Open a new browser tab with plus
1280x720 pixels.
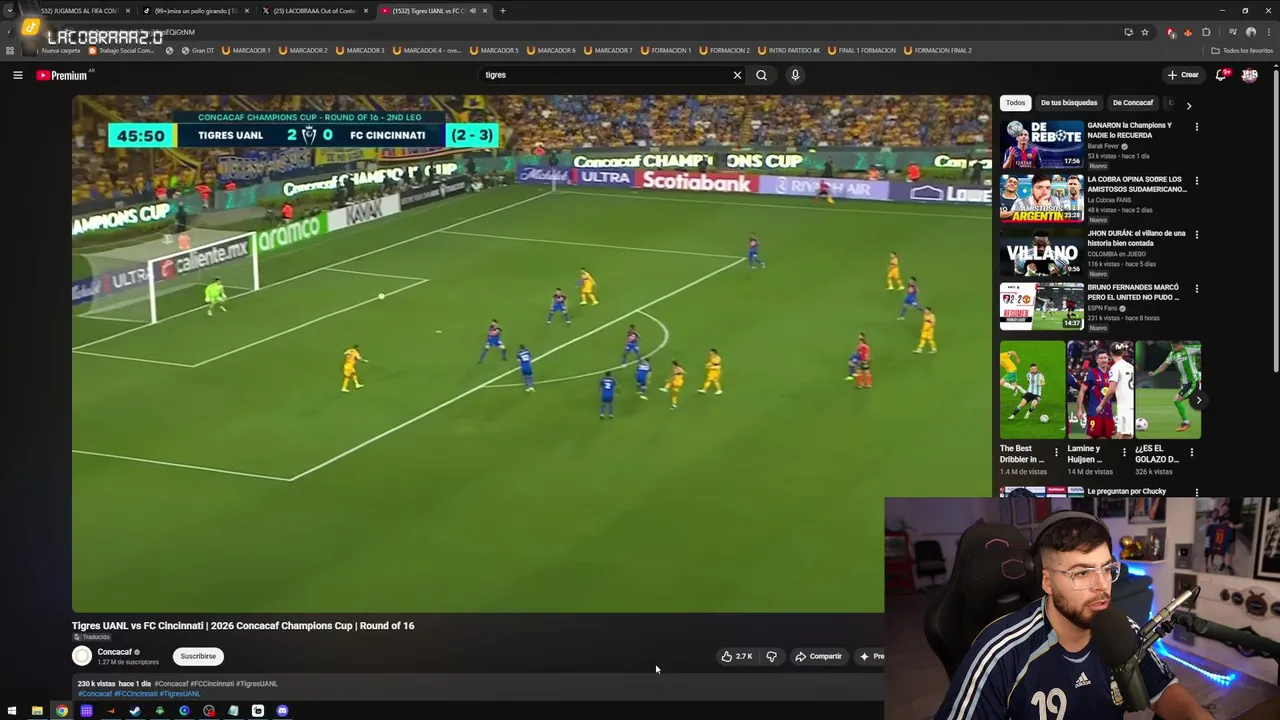[x=502, y=11]
